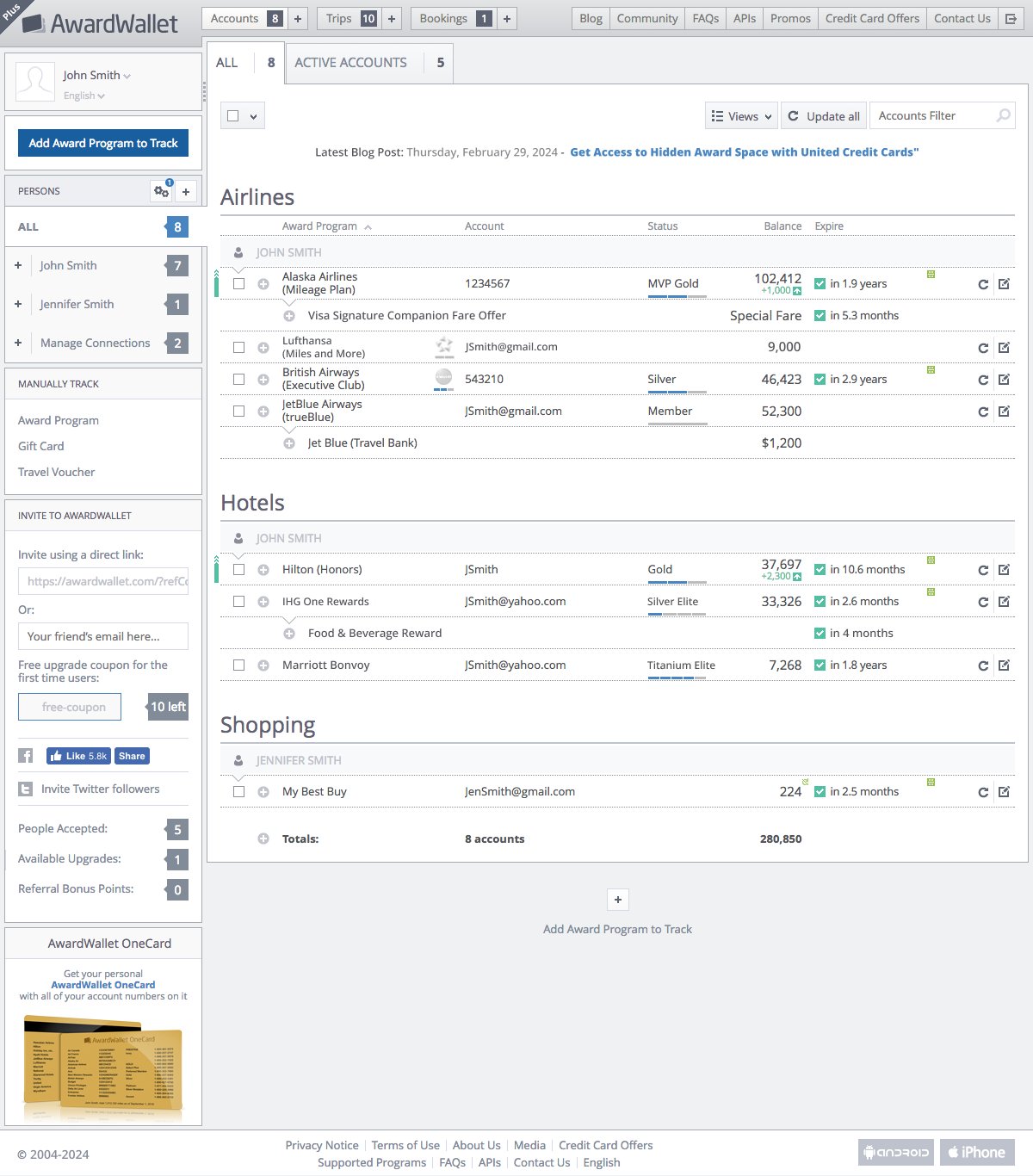Open the Views dropdown
The image size is (1033, 1176).
741,116
